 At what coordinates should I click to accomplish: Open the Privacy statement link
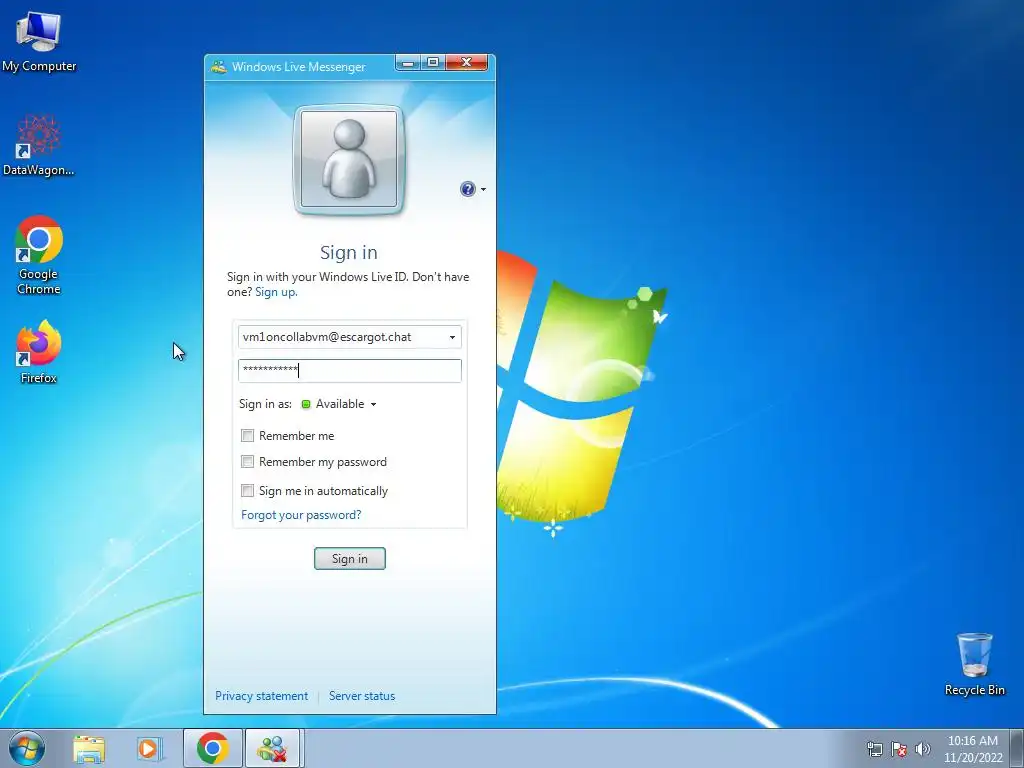pyautogui.click(x=261, y=696)
